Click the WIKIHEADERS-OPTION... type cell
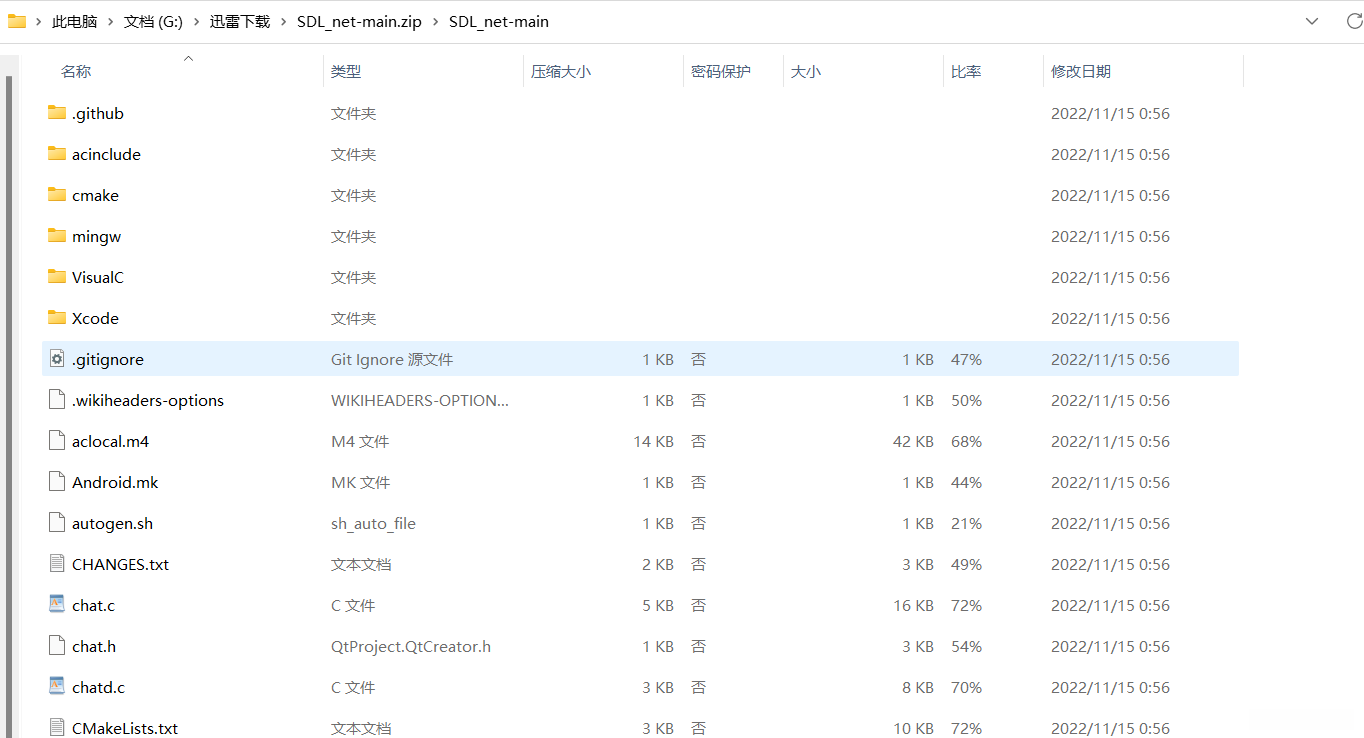Viewport: 1364px width, 738px height. (420, 400)
